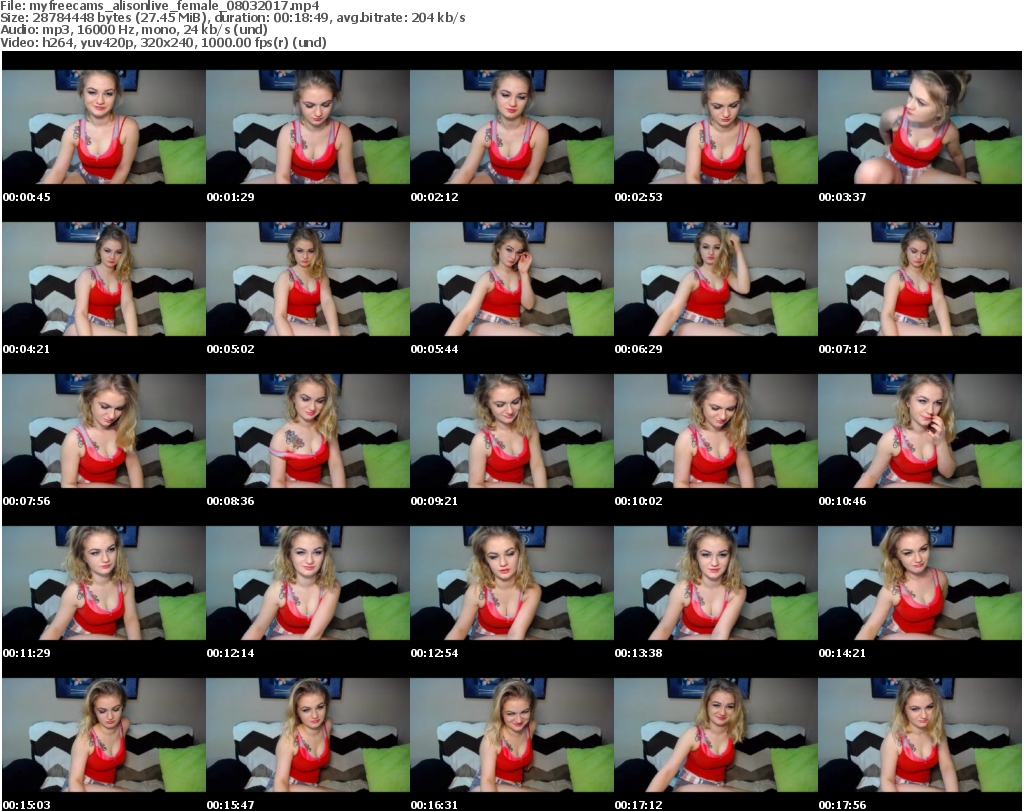The image size is (1024, 811).
Task: View the still image labeled 00:15:47
Action: coord(308,735)
